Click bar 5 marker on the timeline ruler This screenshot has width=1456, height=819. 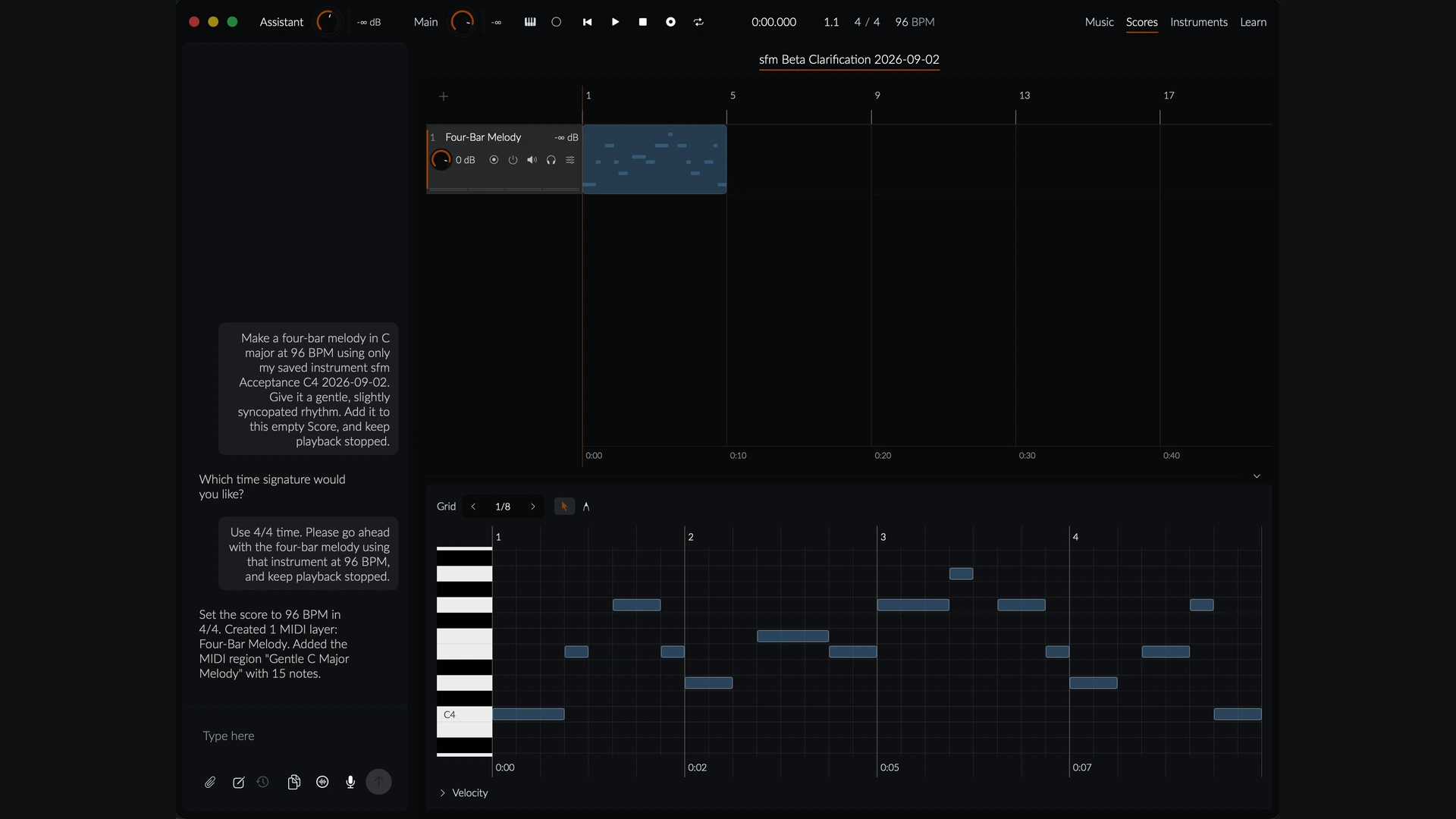(x=733, y=96)
